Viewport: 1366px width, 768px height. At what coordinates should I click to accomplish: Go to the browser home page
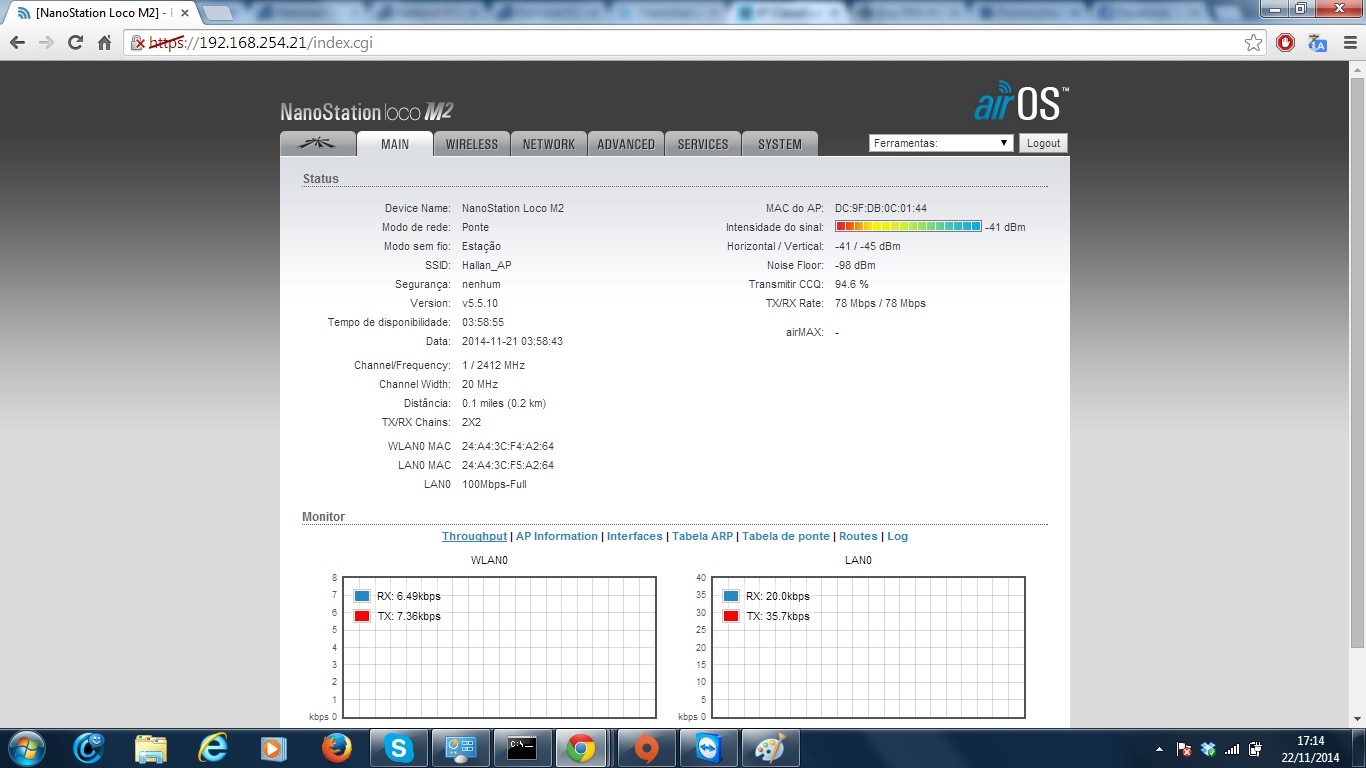(104, 43)
